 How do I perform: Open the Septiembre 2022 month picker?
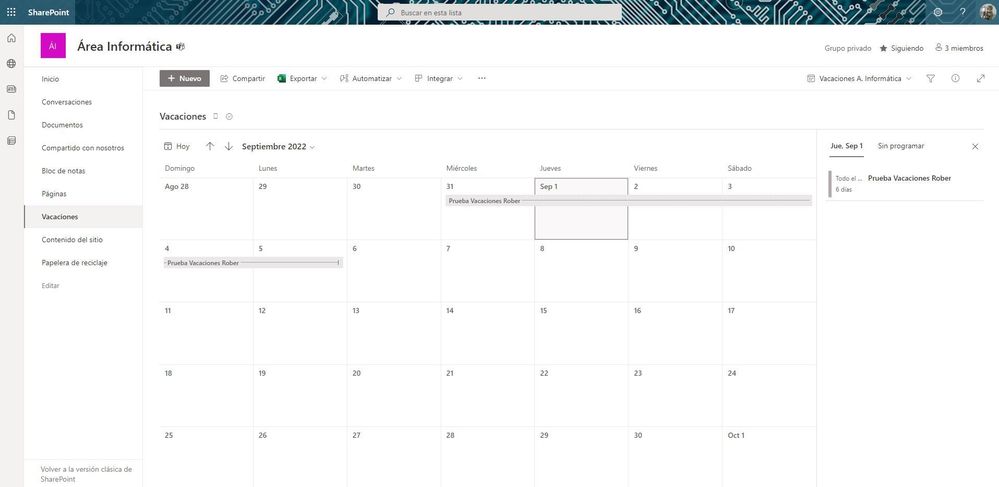click(x=278, y=147)
